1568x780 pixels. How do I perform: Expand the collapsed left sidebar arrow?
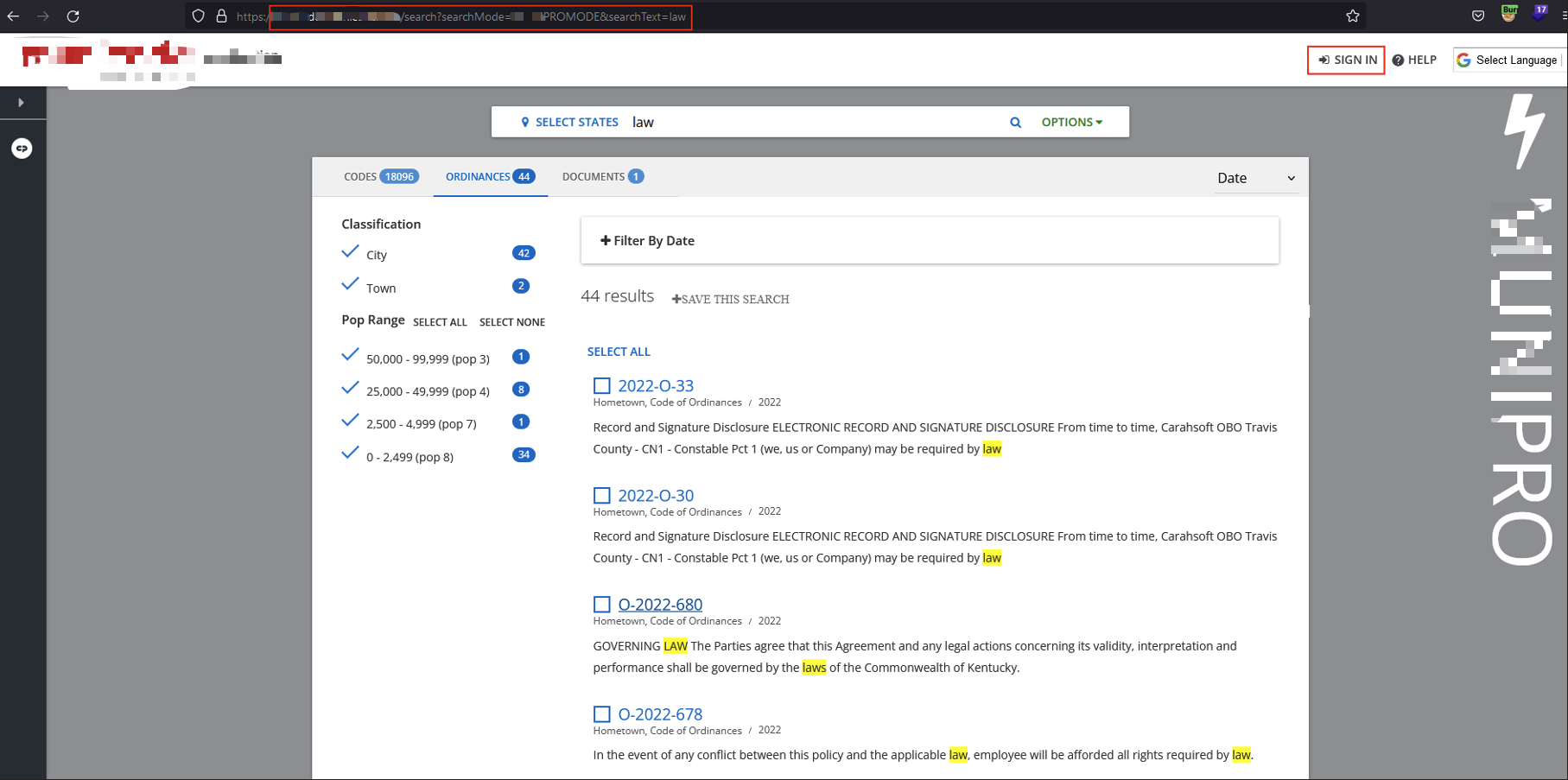click(x=22, y=103)
